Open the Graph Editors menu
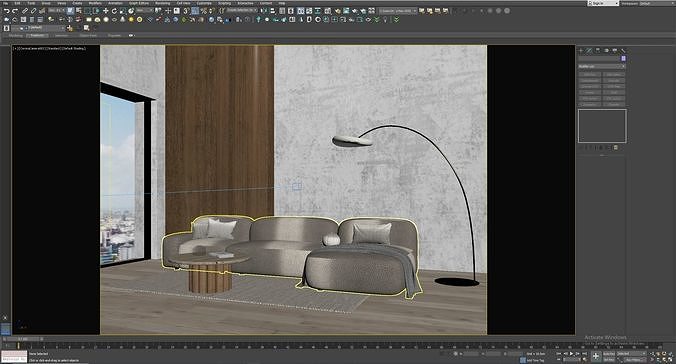 139,3
